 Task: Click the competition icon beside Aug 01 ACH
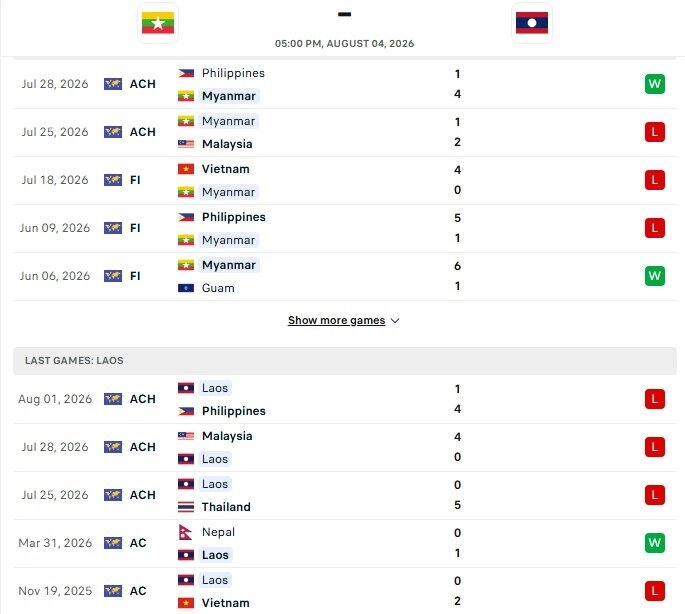pos(113,399)
